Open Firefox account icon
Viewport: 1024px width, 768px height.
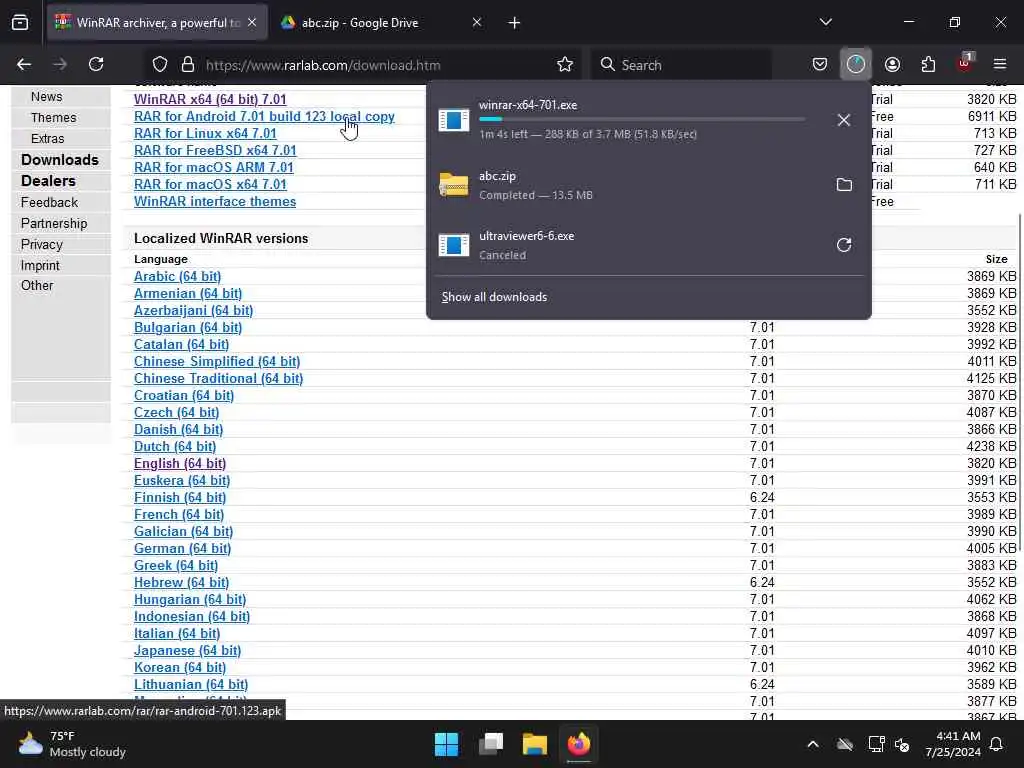point(892,65)
